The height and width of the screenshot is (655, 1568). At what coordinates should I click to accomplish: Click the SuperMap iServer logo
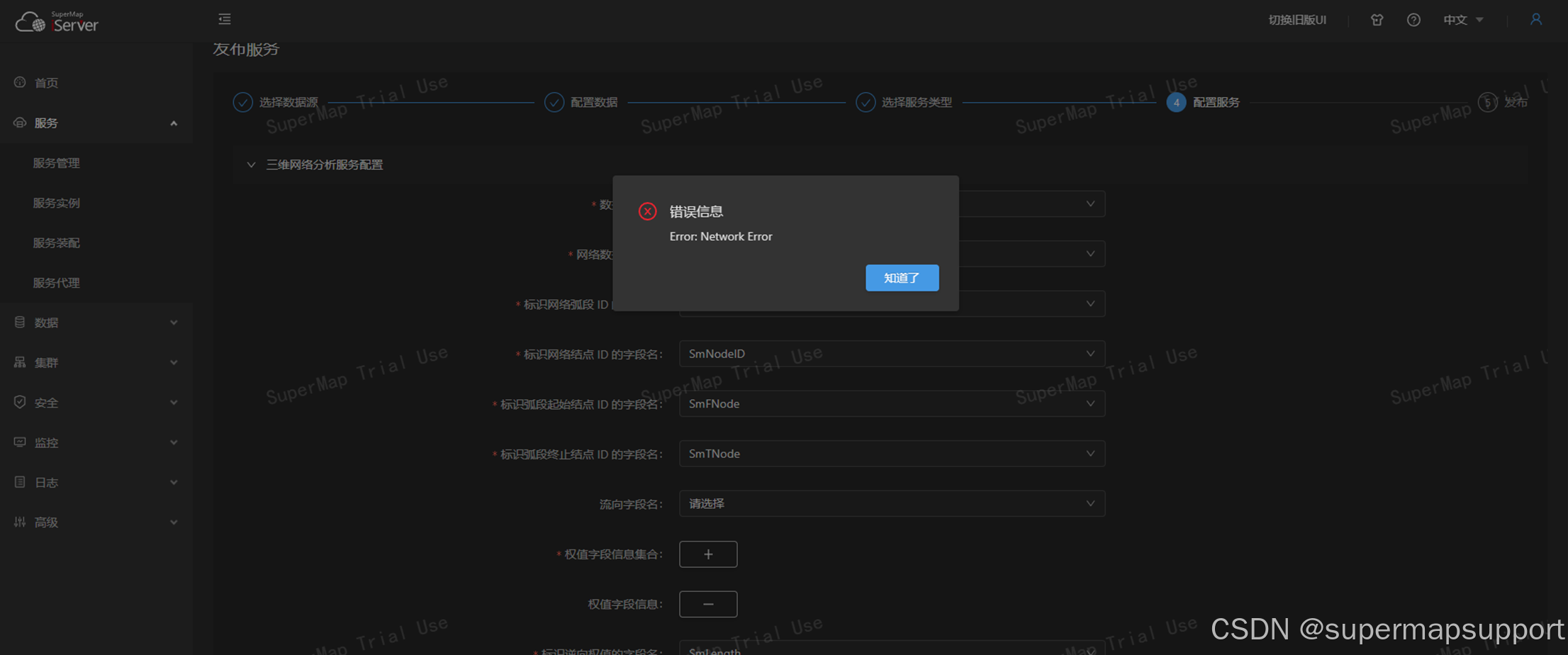[x=57, y=21]
